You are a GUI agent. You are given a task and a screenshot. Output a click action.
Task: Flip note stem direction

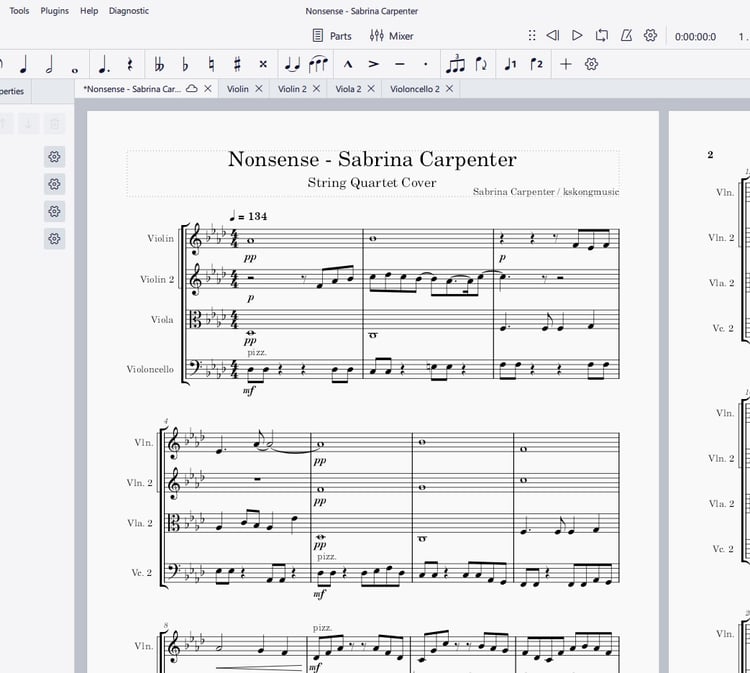pos(481,64)
